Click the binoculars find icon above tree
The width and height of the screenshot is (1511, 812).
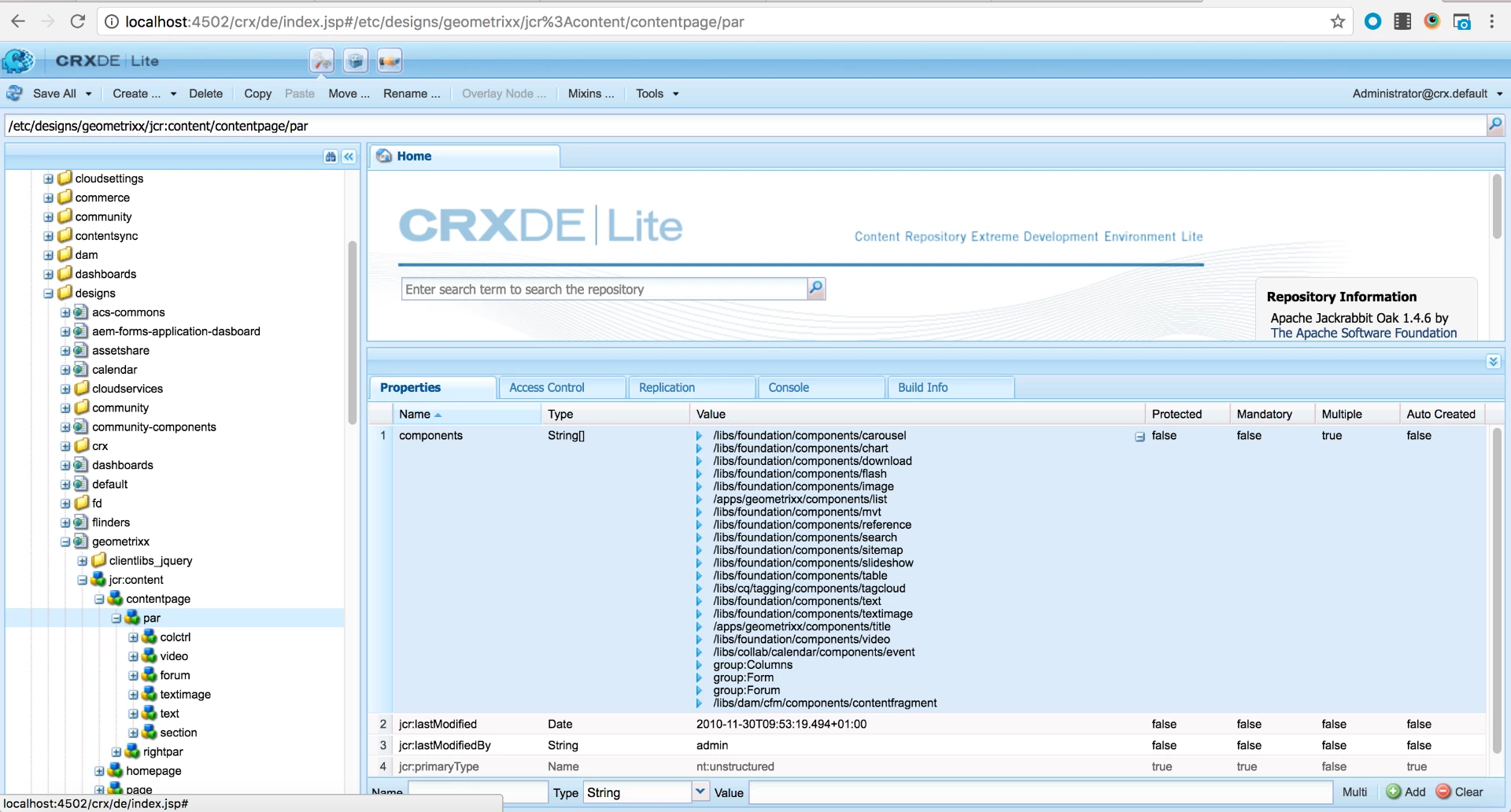[x=331, y=157]
